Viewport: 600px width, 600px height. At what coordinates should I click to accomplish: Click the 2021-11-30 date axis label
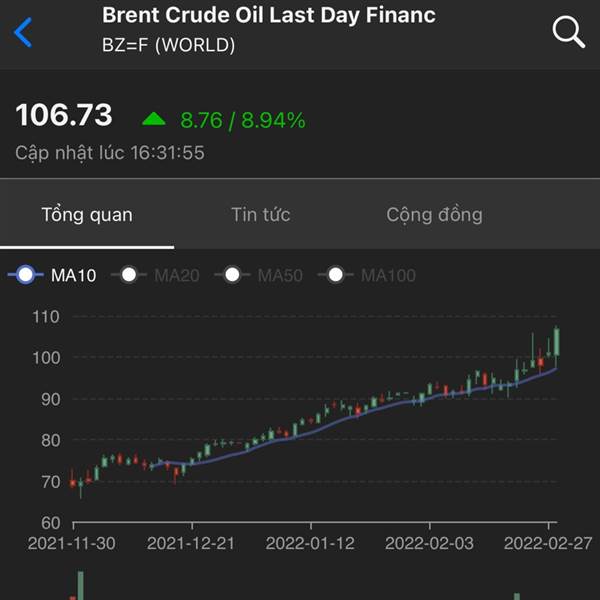72,543
